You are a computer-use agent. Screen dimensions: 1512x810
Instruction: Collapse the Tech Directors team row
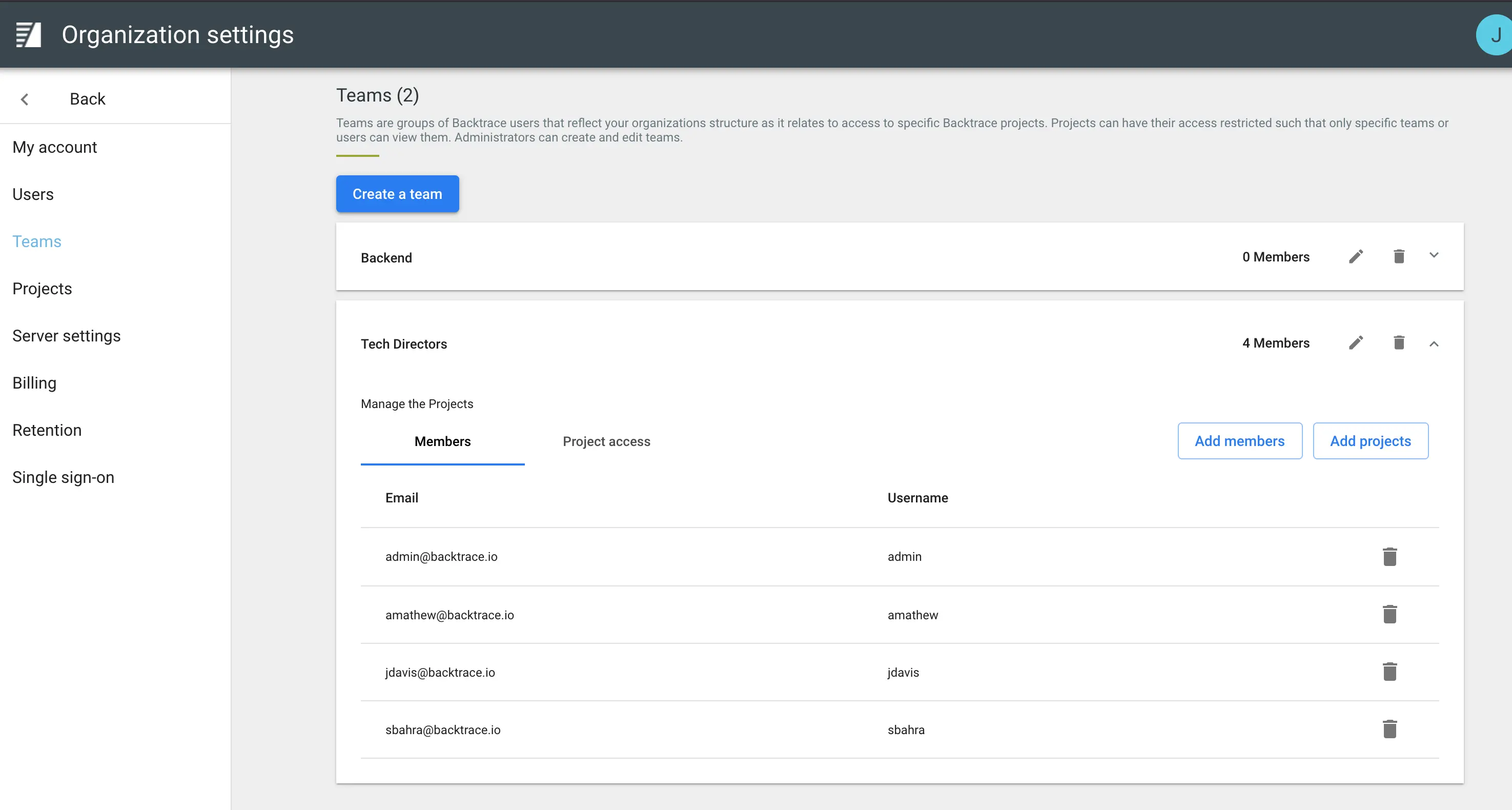(x=1434, y=344)
